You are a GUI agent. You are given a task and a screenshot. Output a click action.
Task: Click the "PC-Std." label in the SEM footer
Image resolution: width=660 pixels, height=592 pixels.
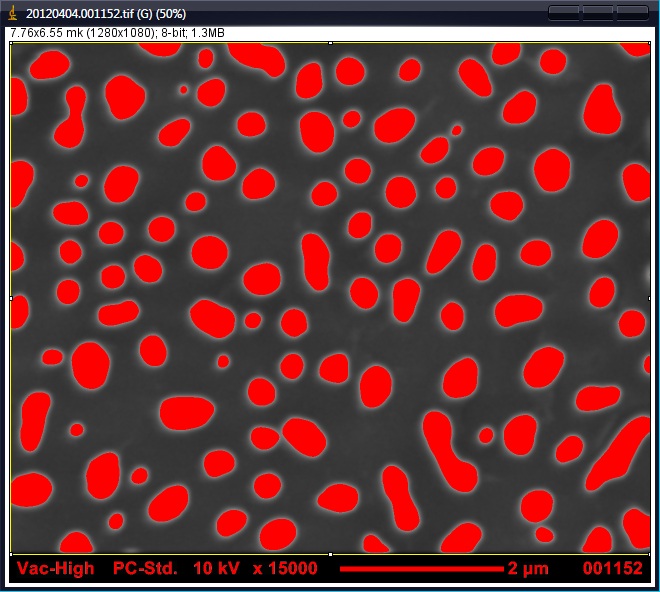coord(145,568)
